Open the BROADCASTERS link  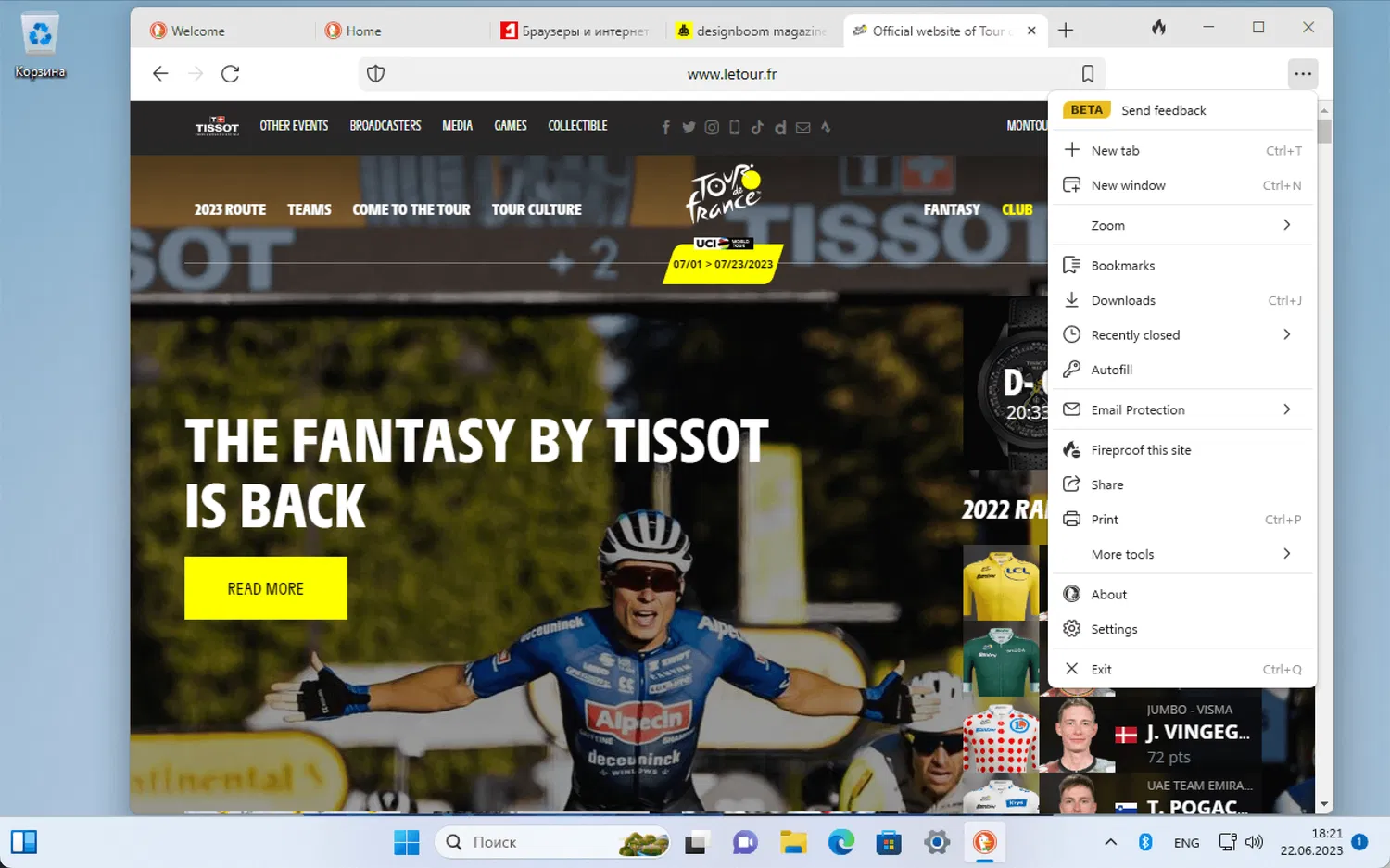[x=385, y=126]
